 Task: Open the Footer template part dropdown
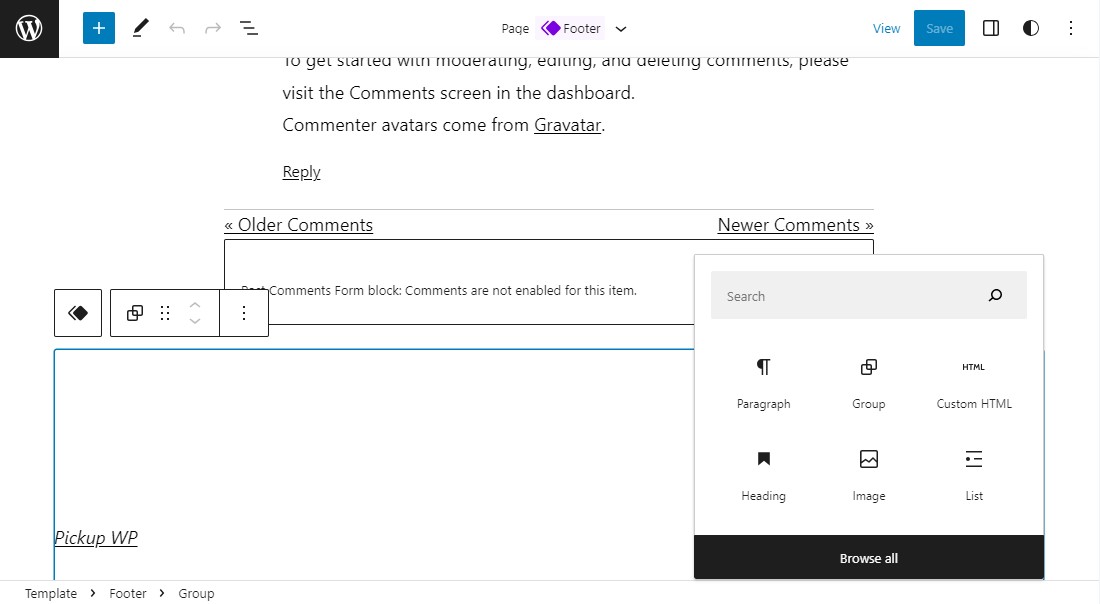621,29
